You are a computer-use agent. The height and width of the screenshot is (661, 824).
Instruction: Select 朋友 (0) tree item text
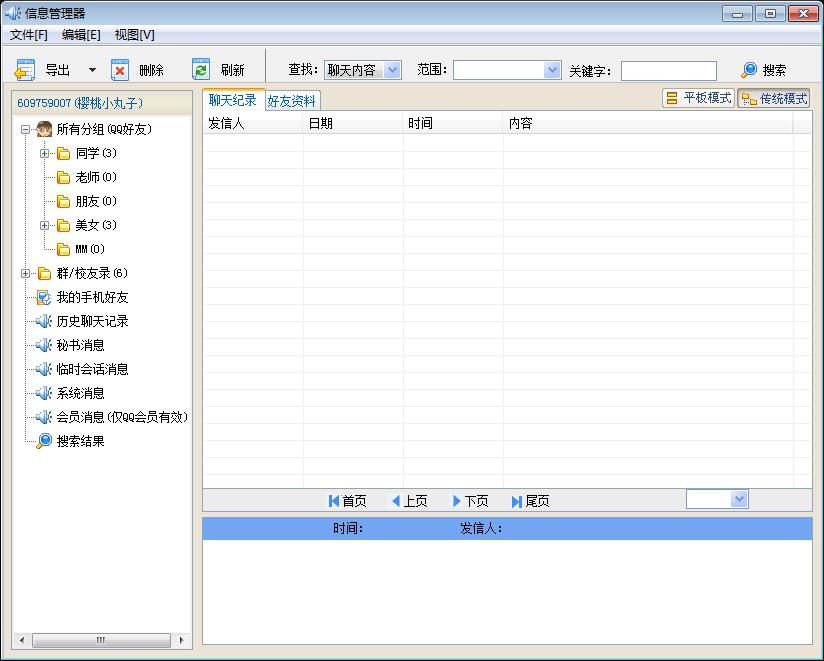coord(96,201)
